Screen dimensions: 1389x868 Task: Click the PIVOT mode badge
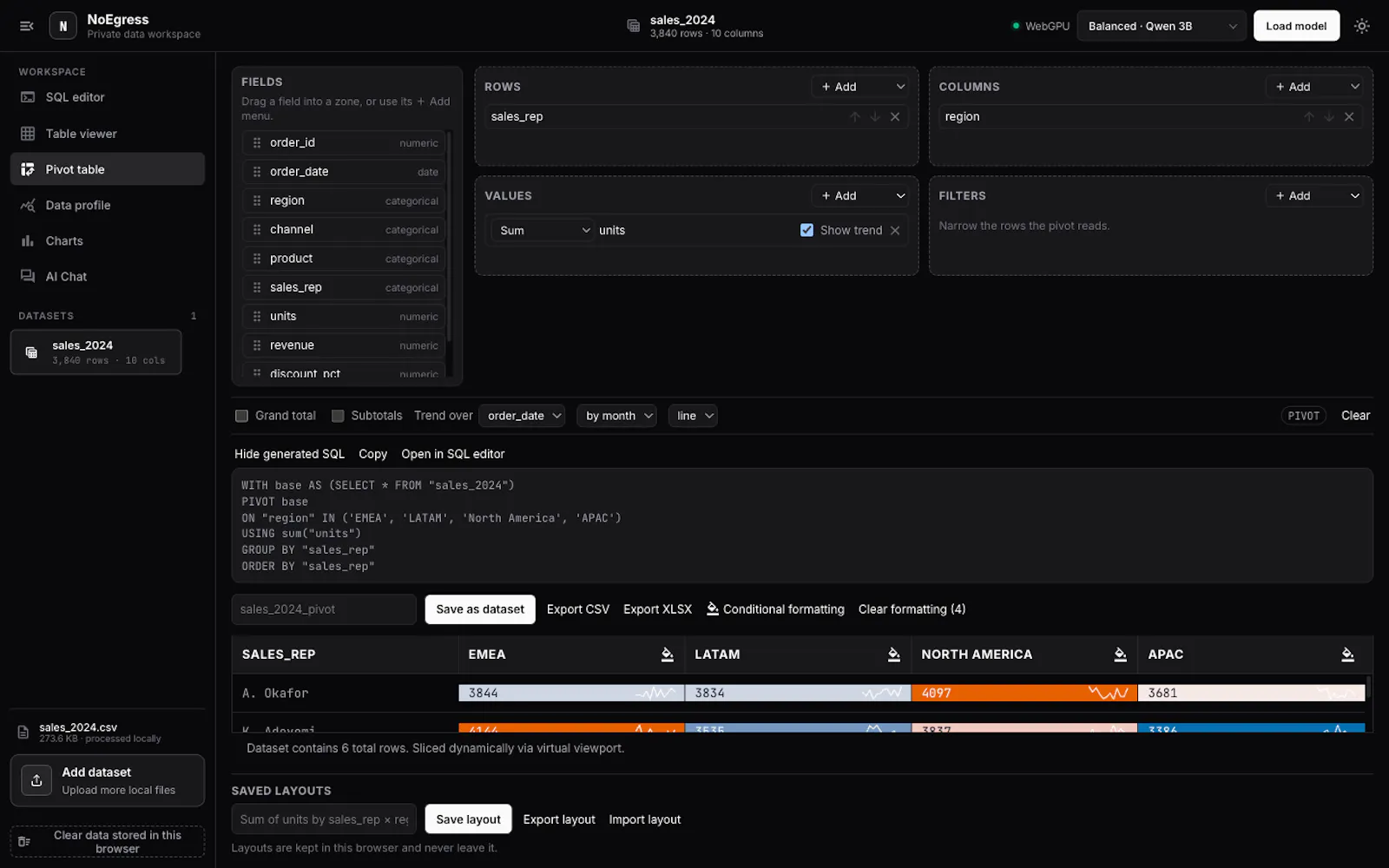click(x=1303, y=416)
